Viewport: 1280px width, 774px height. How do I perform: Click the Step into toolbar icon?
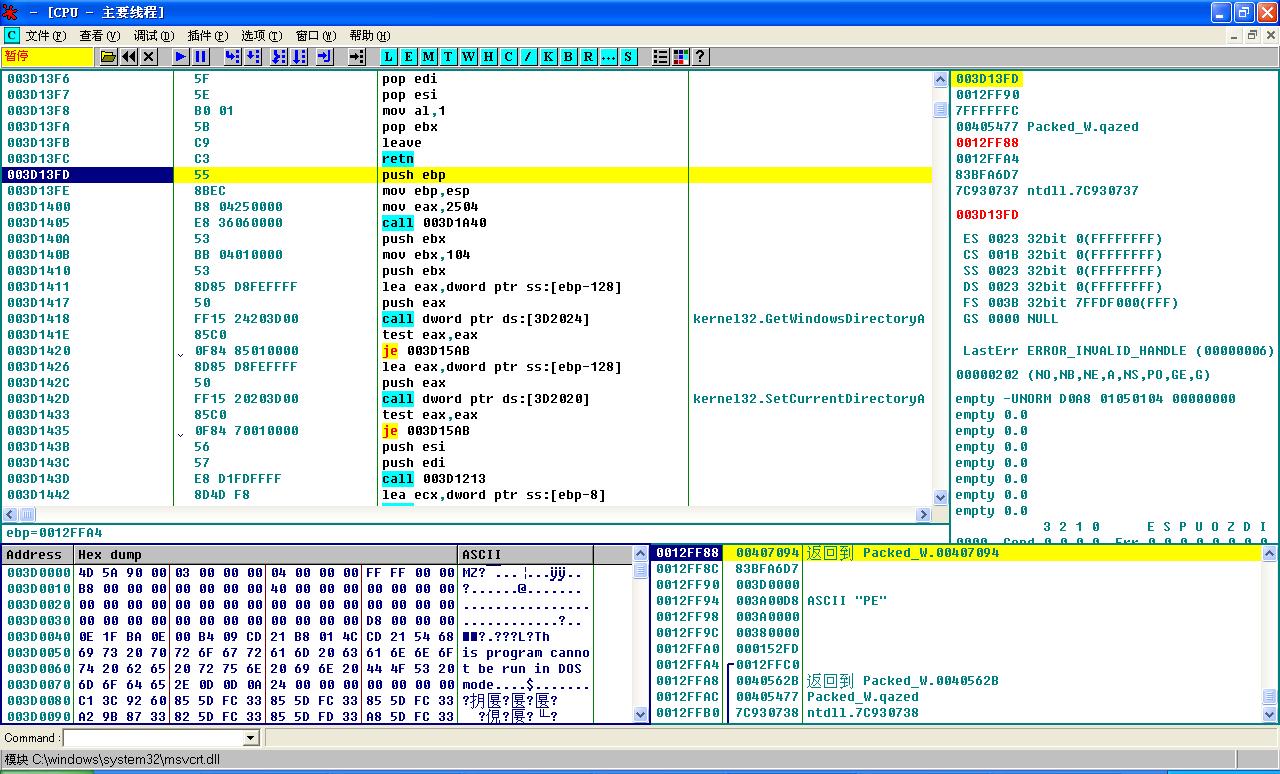(x=233, y=57)
